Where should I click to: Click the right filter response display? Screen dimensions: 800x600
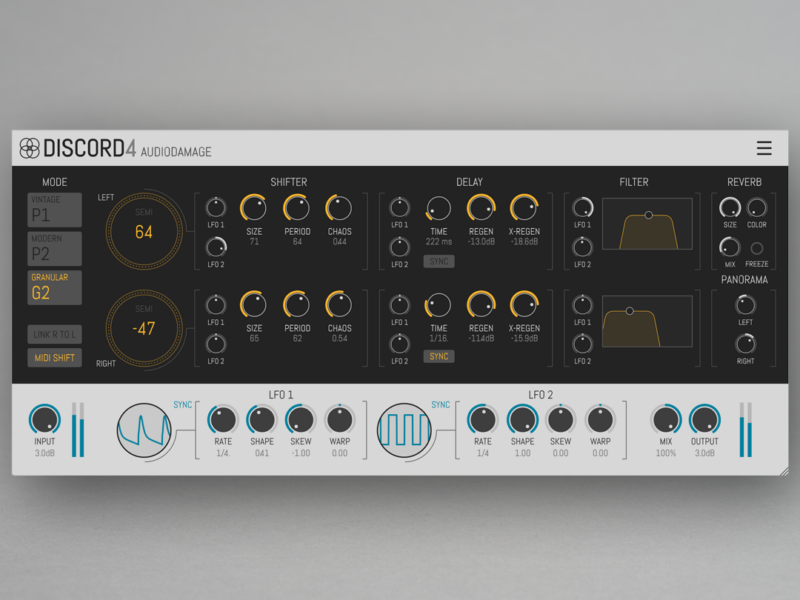point(647,321)
